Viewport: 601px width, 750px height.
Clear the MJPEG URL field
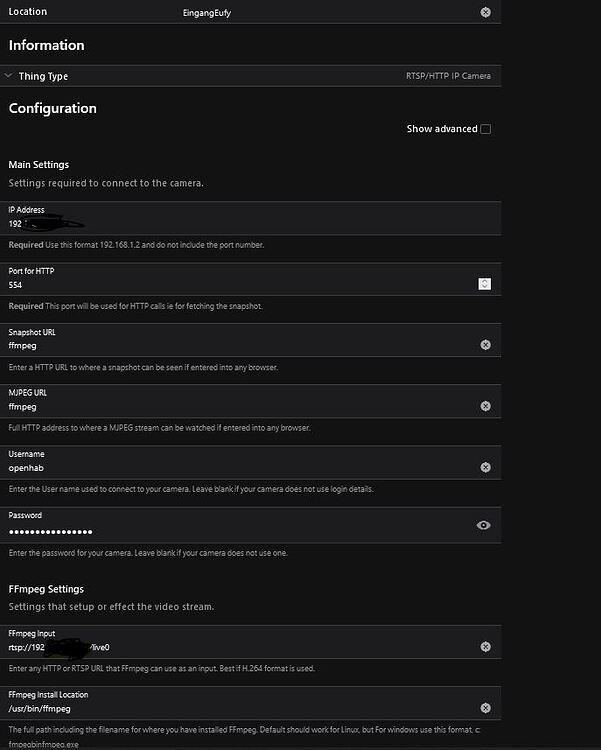pos(485,406)
